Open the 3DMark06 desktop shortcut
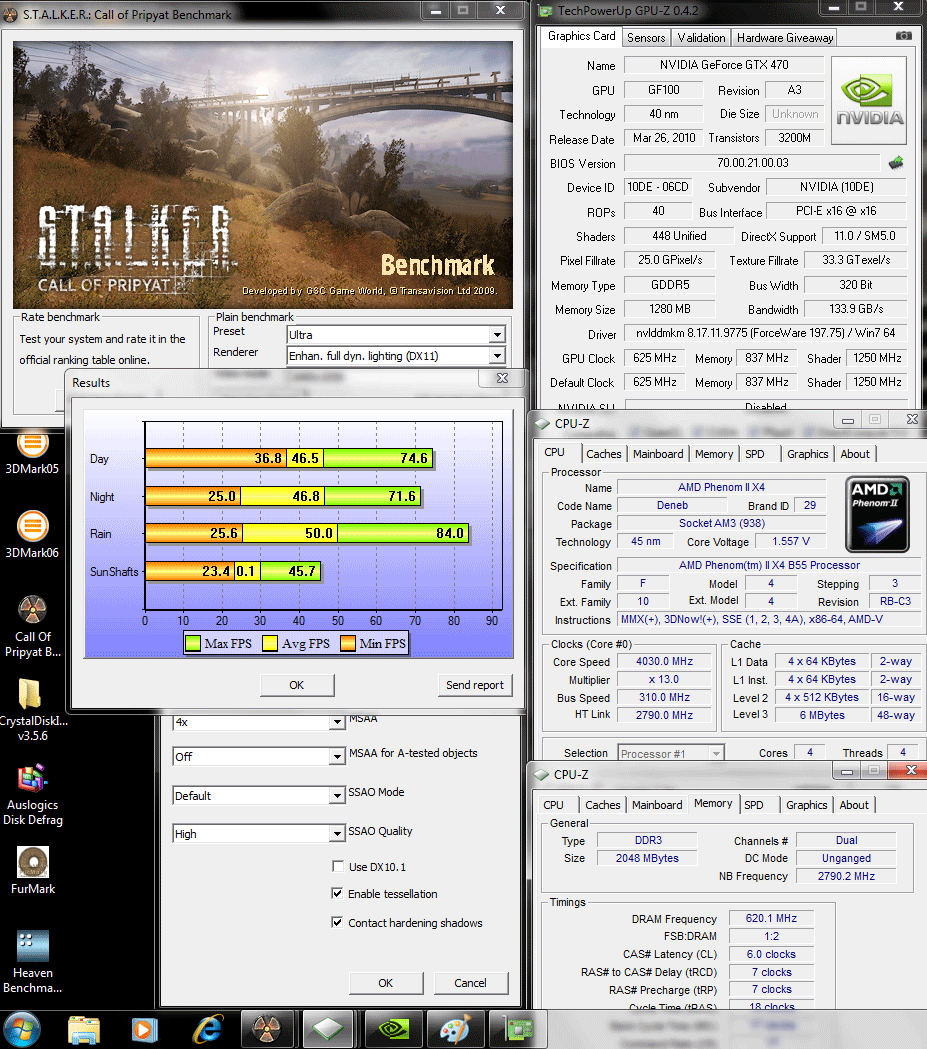 point(32,534)
